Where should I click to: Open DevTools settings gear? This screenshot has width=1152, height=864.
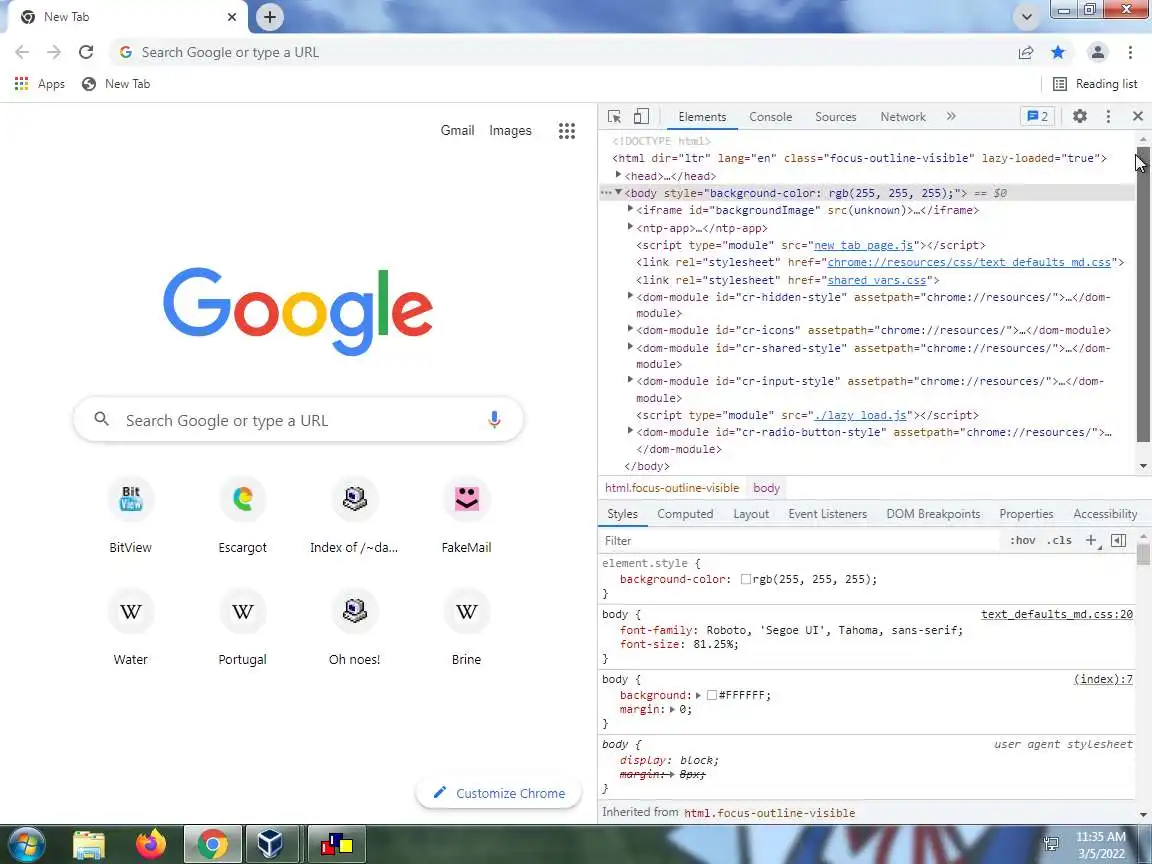coord(1079,116)
